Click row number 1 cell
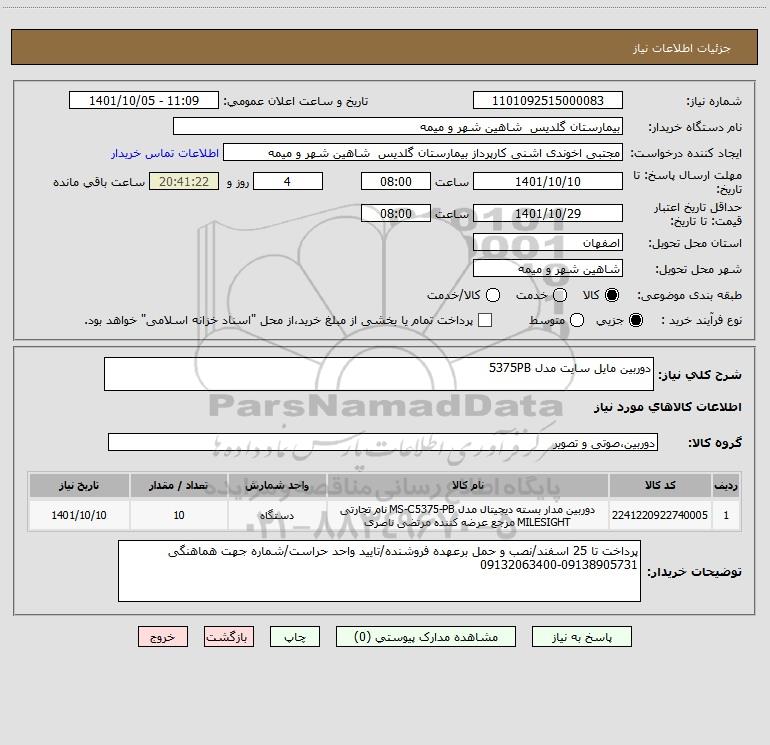The image size is (770, 745). [x=726, y=515]
